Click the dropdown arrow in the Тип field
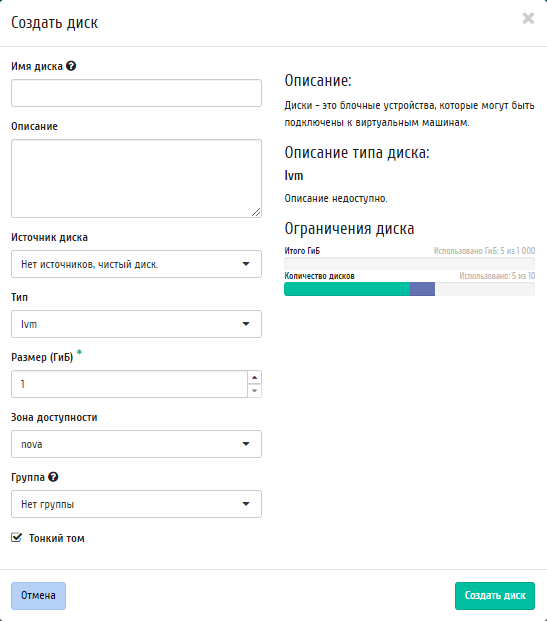Viewport: 547px width, 621px height. pyautogui.click(x=246, y=324)
